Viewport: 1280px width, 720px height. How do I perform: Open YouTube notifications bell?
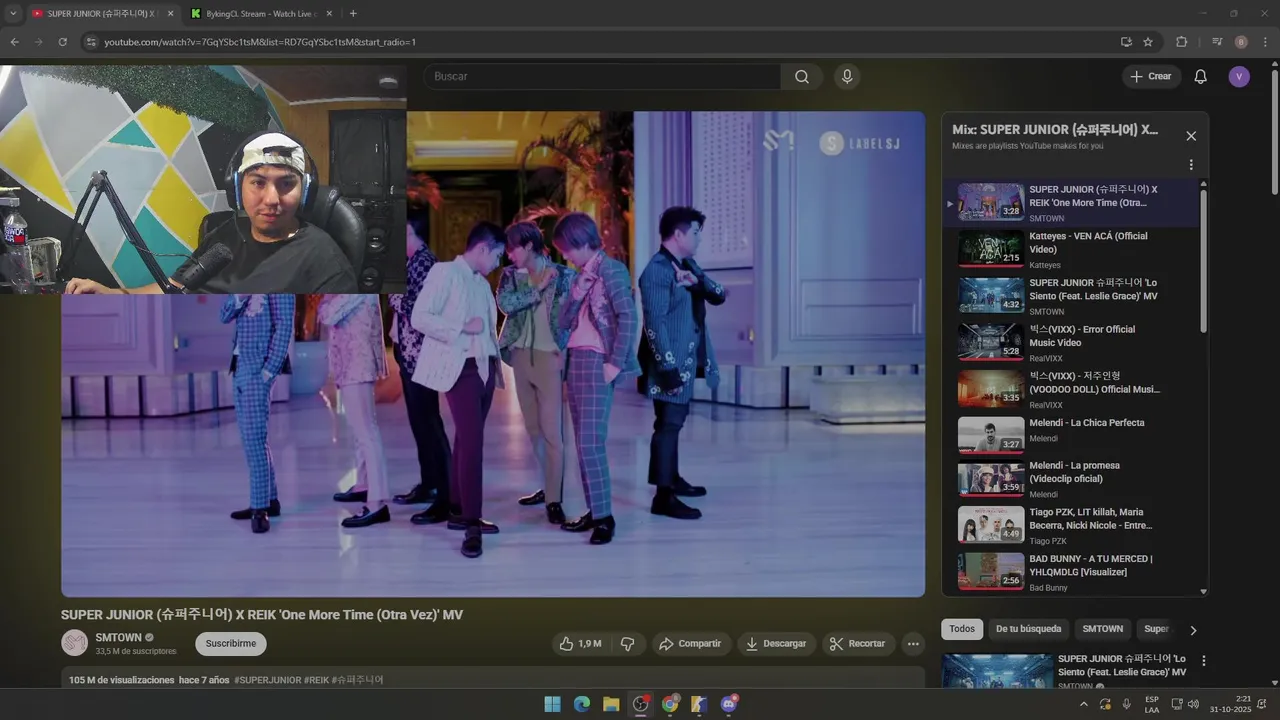[x=1201, y=77]
